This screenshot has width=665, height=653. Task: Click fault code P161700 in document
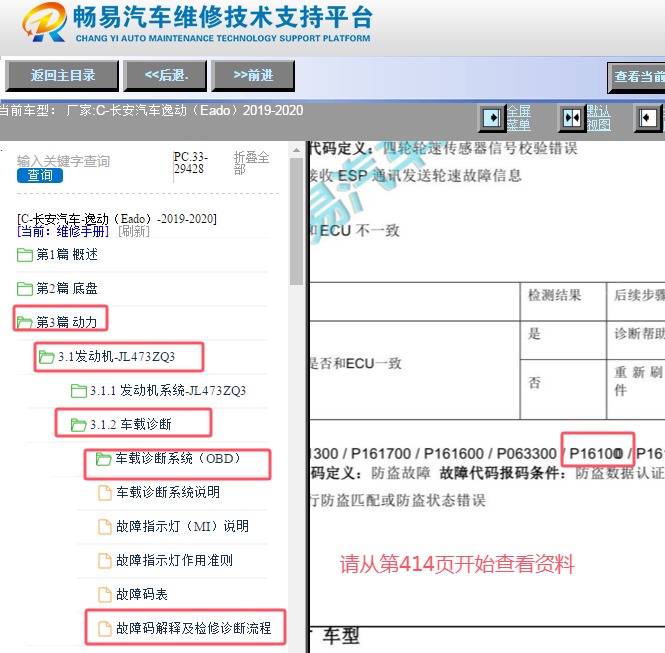[381, 454]
